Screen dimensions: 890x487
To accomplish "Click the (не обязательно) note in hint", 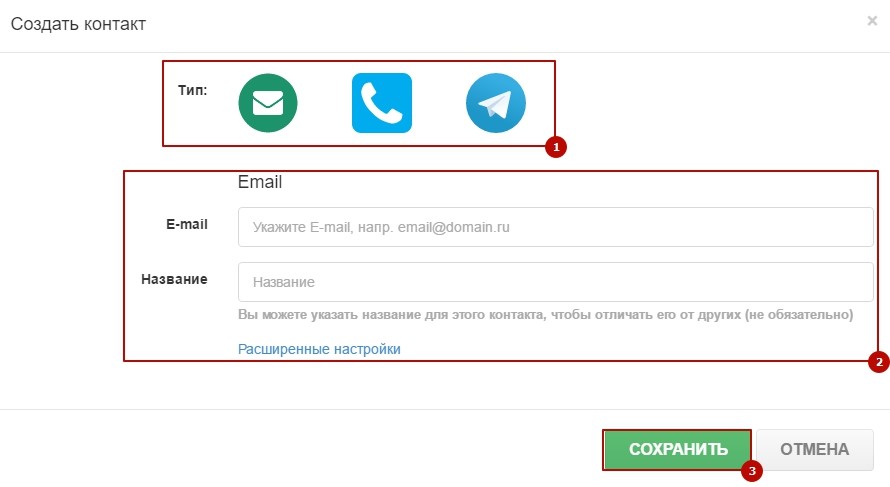I will [x=799, y=314].
